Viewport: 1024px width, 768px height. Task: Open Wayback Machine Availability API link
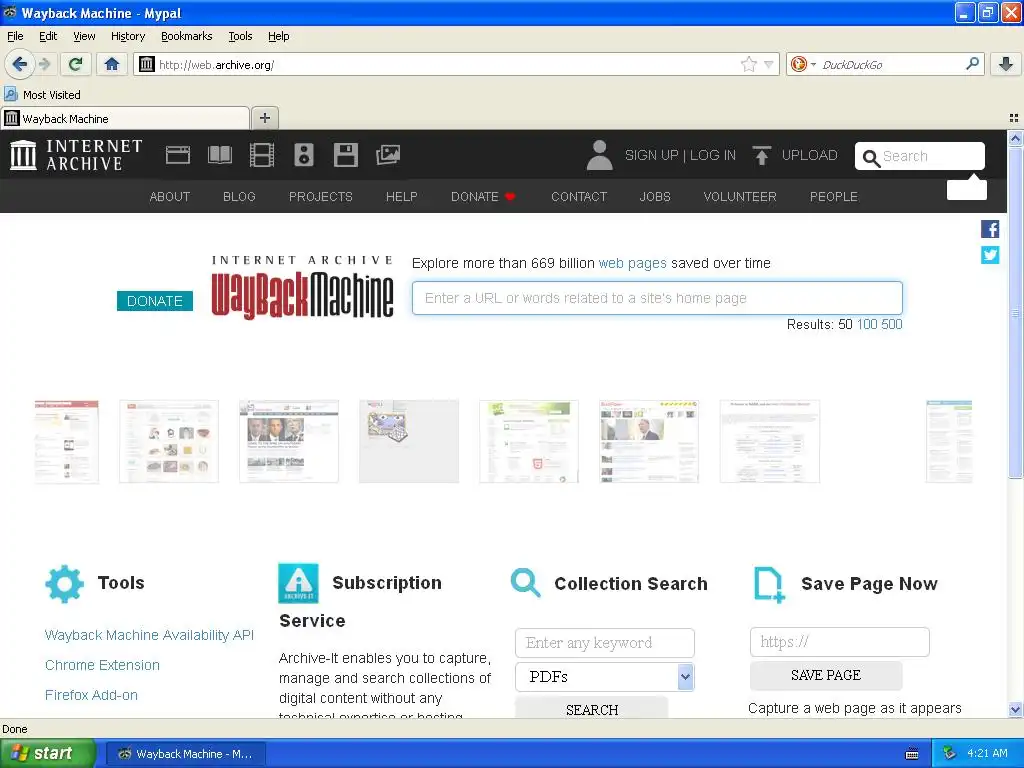[x=149, y=635]
